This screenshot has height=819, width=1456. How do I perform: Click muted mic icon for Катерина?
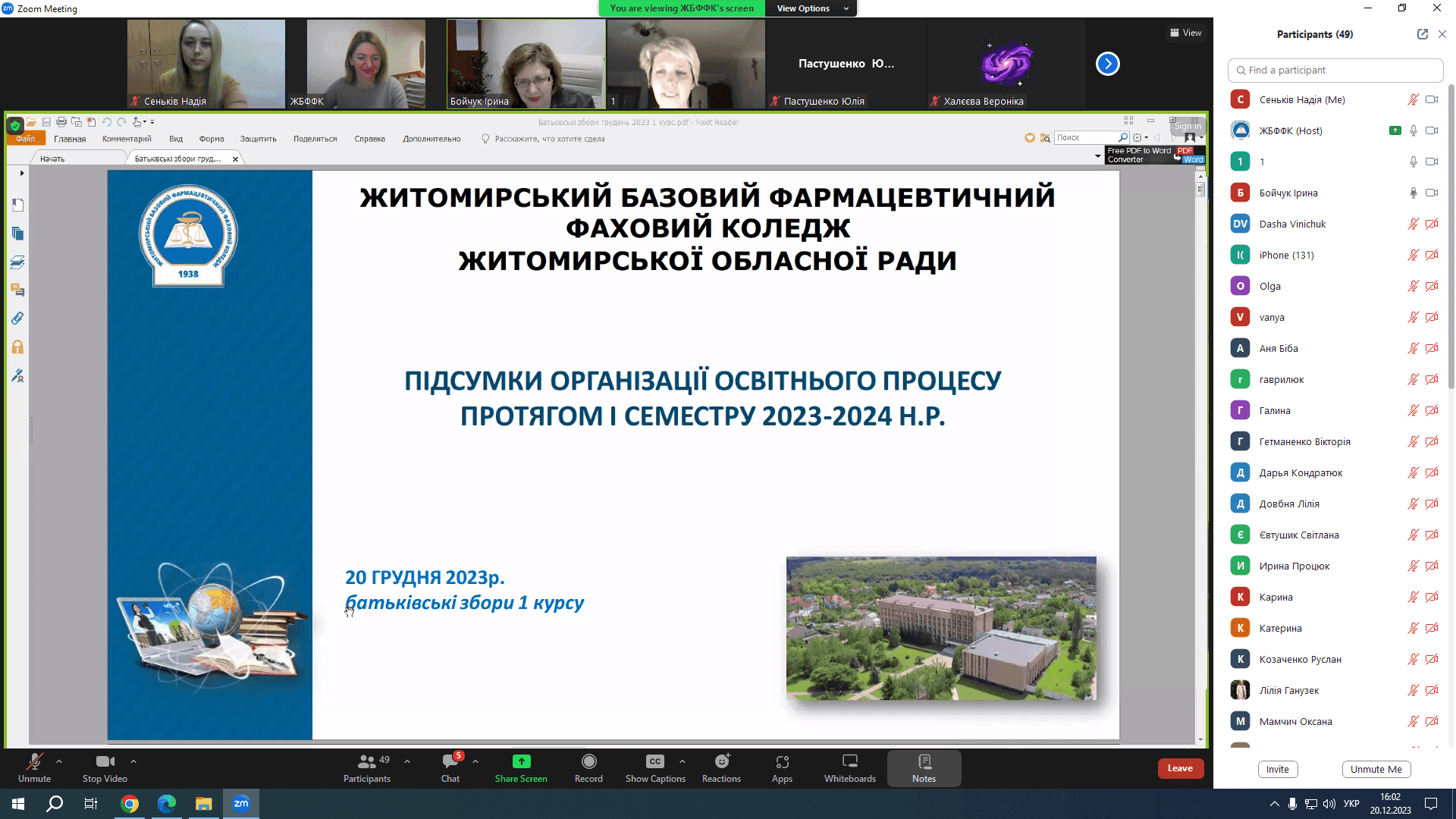(1414, 628)
